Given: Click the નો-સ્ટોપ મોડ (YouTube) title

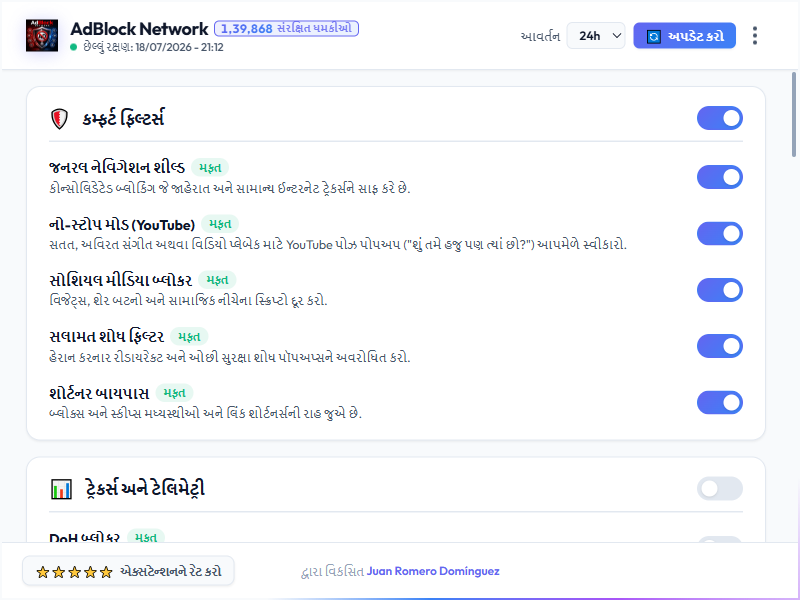Looking at the screenshot, I should pos(122,224).
